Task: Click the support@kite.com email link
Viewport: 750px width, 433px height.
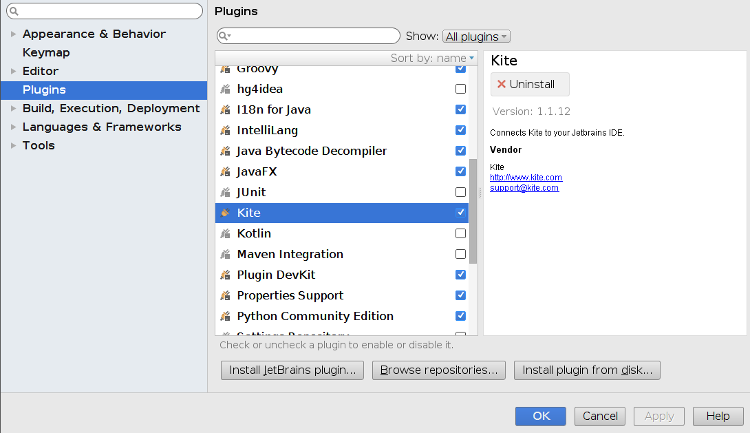Action: pos(524,188)
